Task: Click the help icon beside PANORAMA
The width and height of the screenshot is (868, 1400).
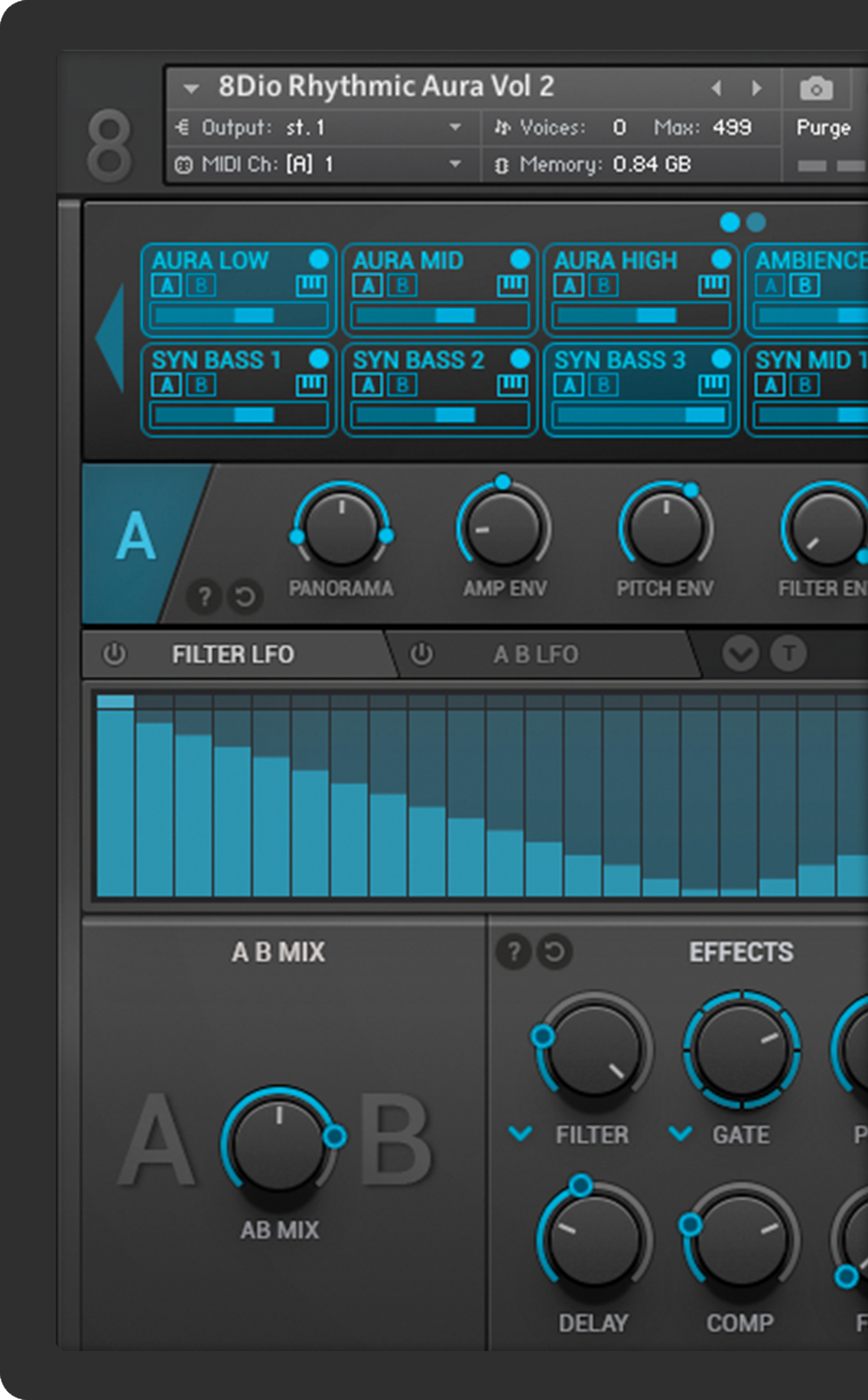Action: pyautogui.click(x=204, y=596)
